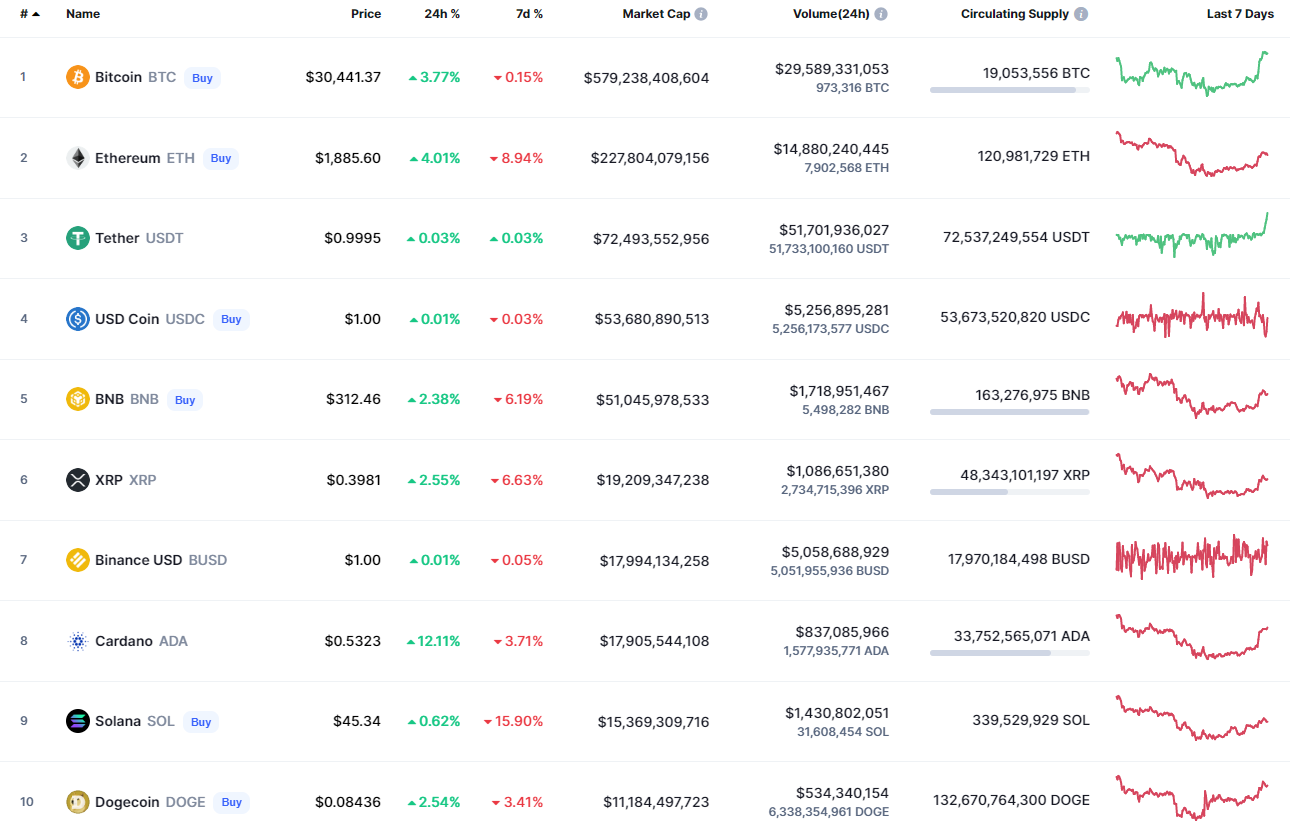Click the Buy button next to Bitcoin
Viewport: 1290px width, 837px height.
202,78
